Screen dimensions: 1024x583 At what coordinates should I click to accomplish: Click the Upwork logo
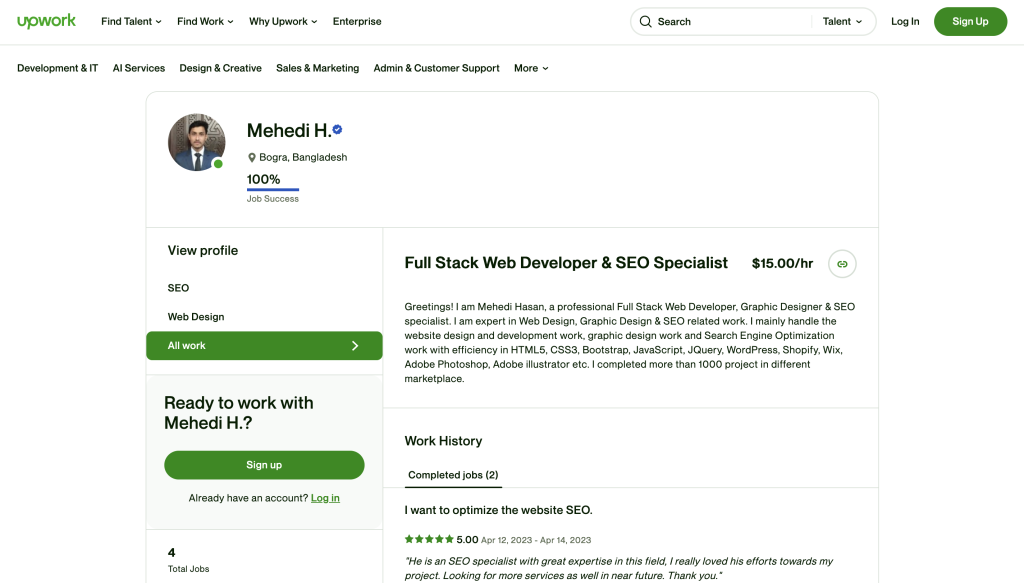pos(46,22)
